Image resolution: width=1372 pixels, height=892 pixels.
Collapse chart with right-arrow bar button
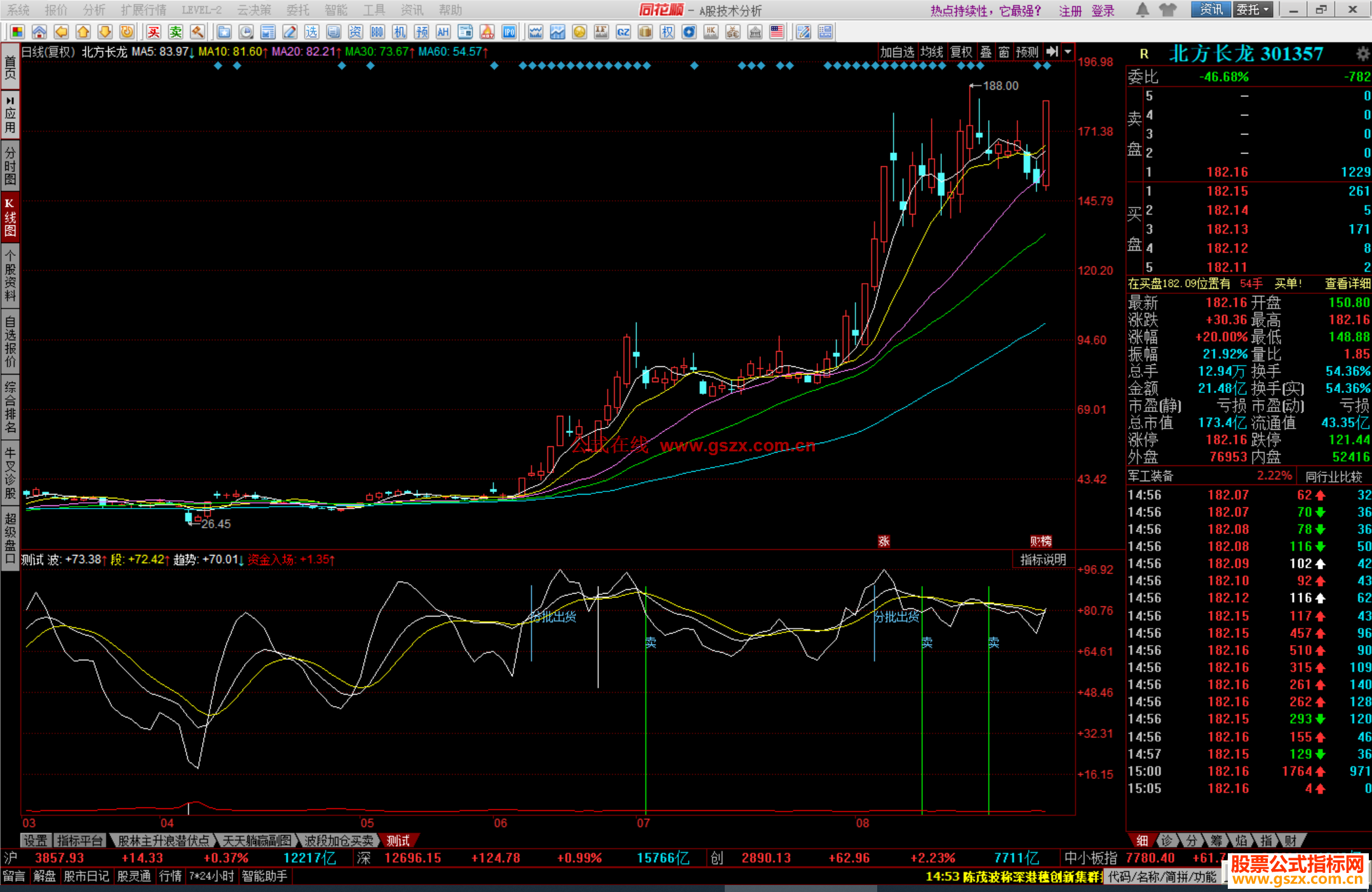(1052, 52)
